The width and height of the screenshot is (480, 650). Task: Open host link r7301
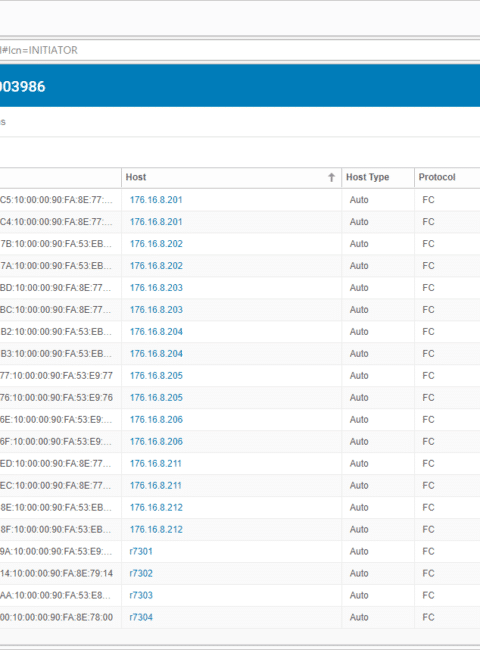[x=141, y=551]
